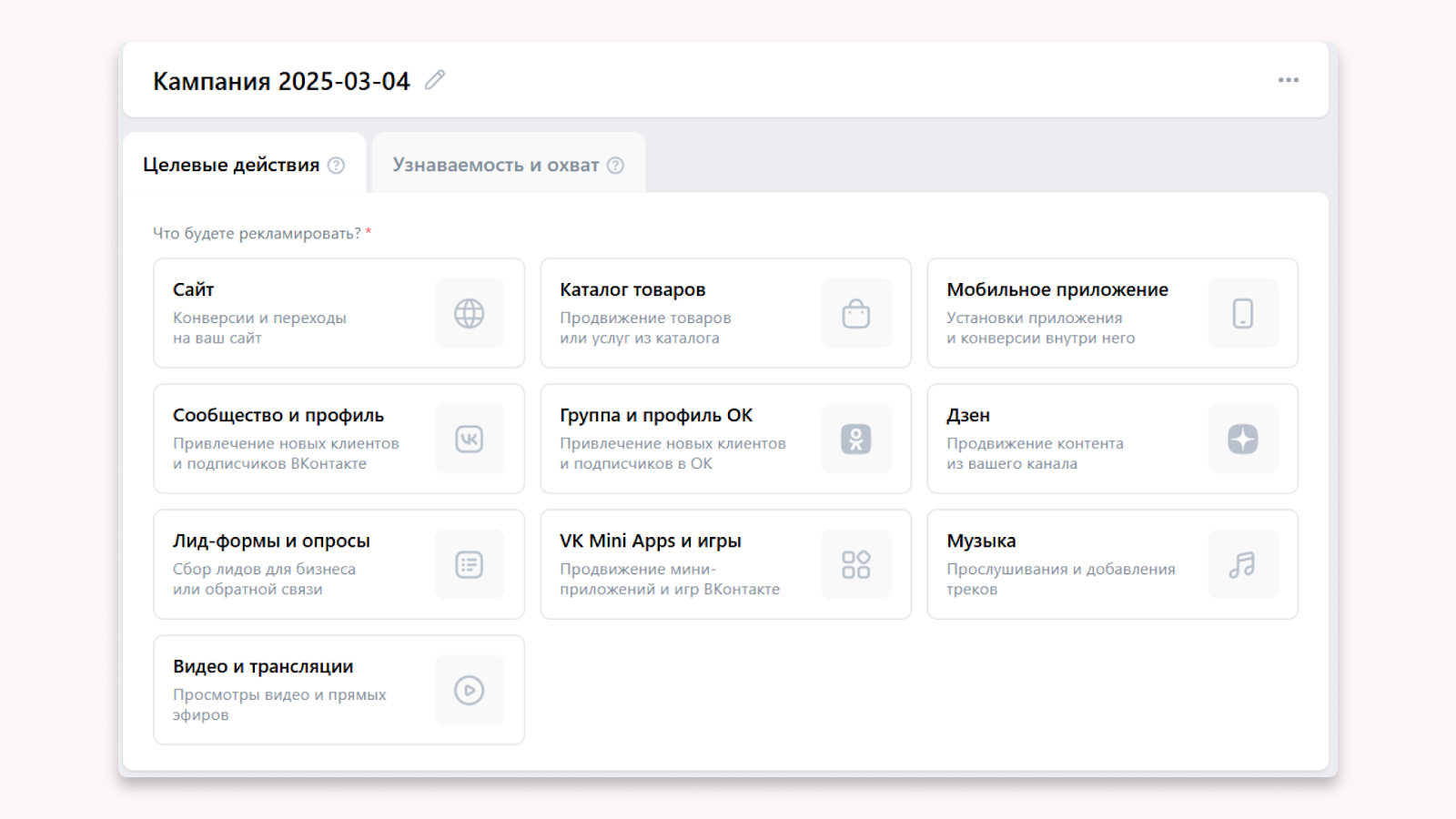Switch to the Узнаваемость и охват tab
This screenshot has width=1456, height=819.
(x=495, y=165)
